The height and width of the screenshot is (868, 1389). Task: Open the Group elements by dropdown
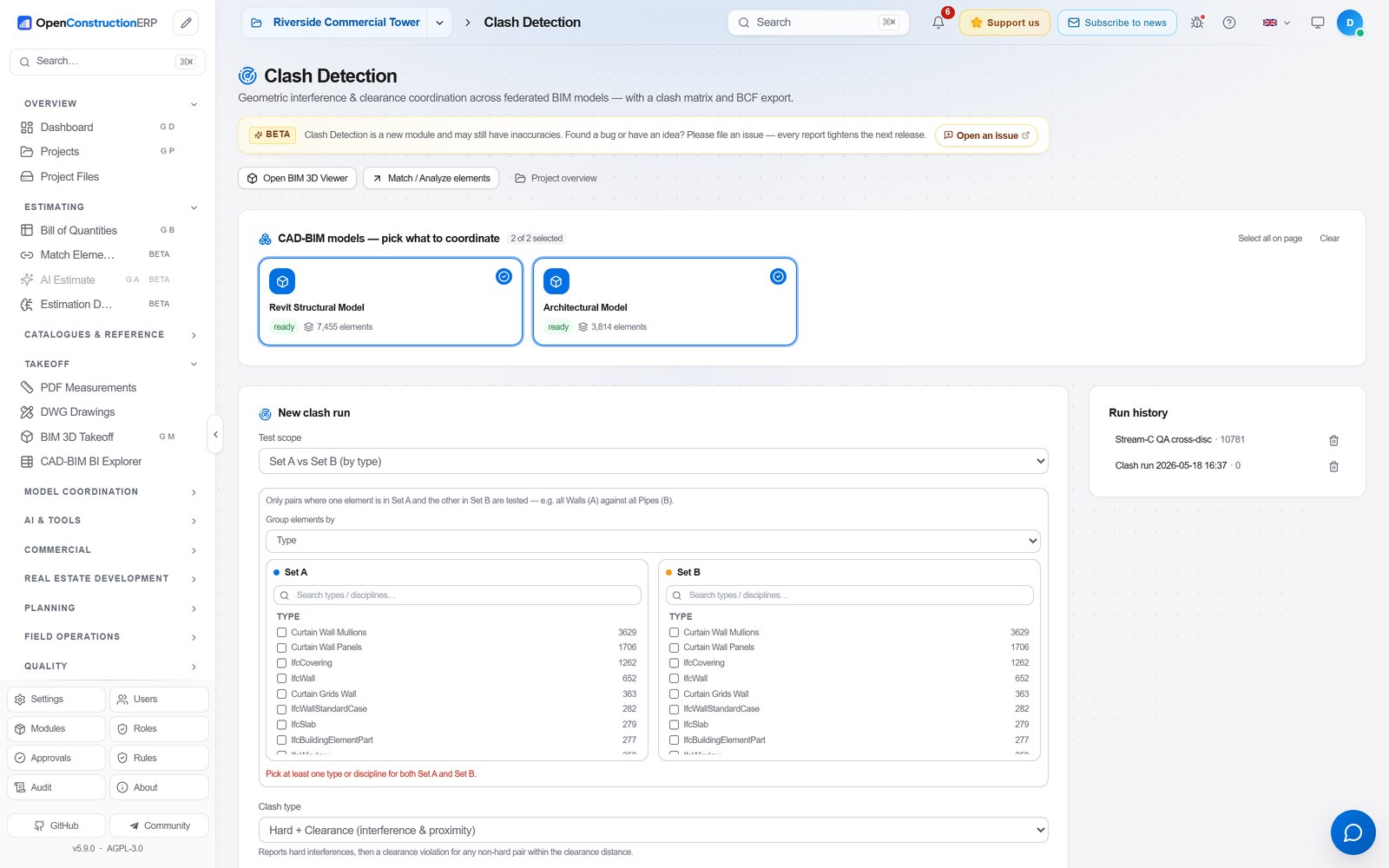653,540
